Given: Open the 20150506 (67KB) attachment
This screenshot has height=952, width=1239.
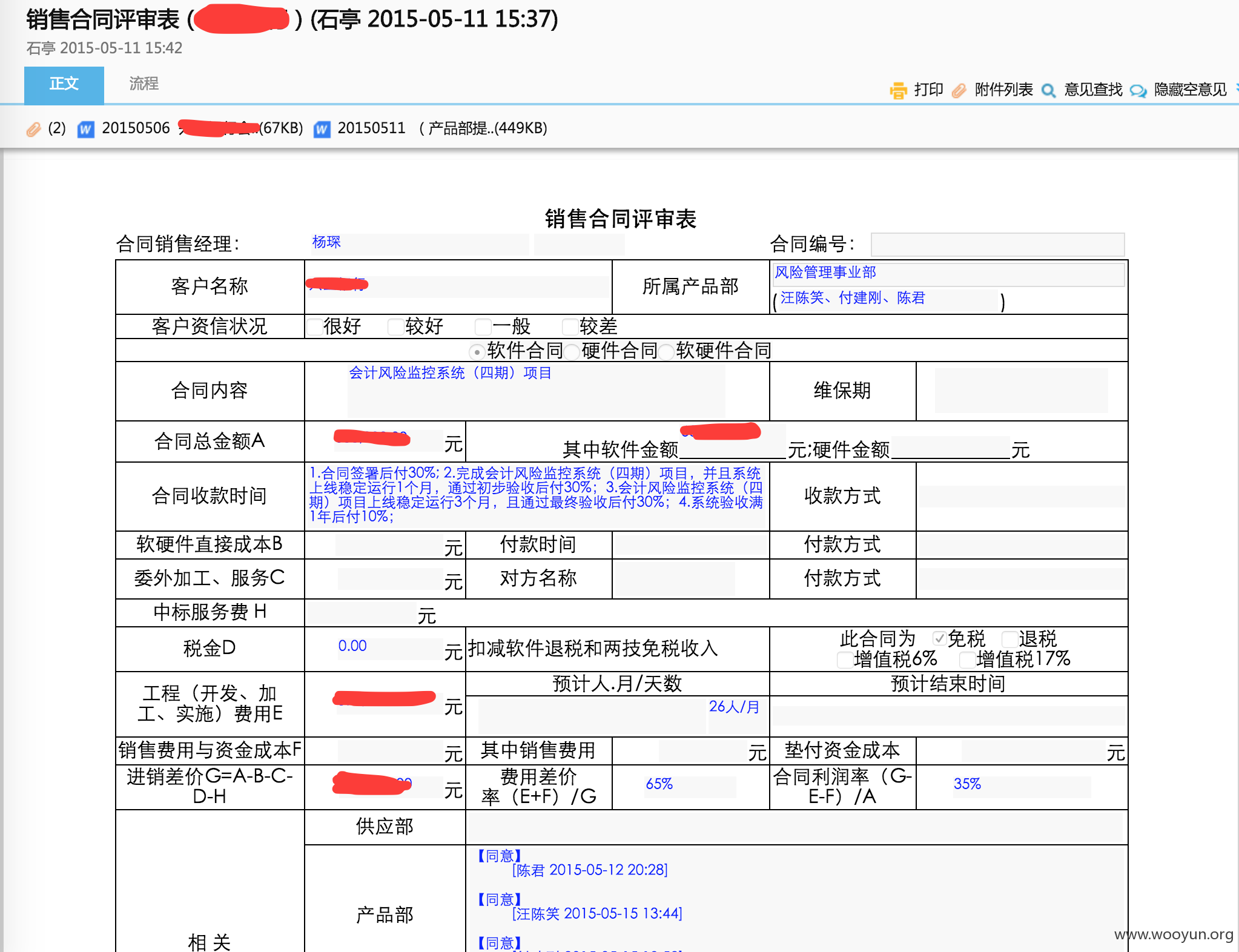Looking at the screenshot, I should click(x=202, y=128).
